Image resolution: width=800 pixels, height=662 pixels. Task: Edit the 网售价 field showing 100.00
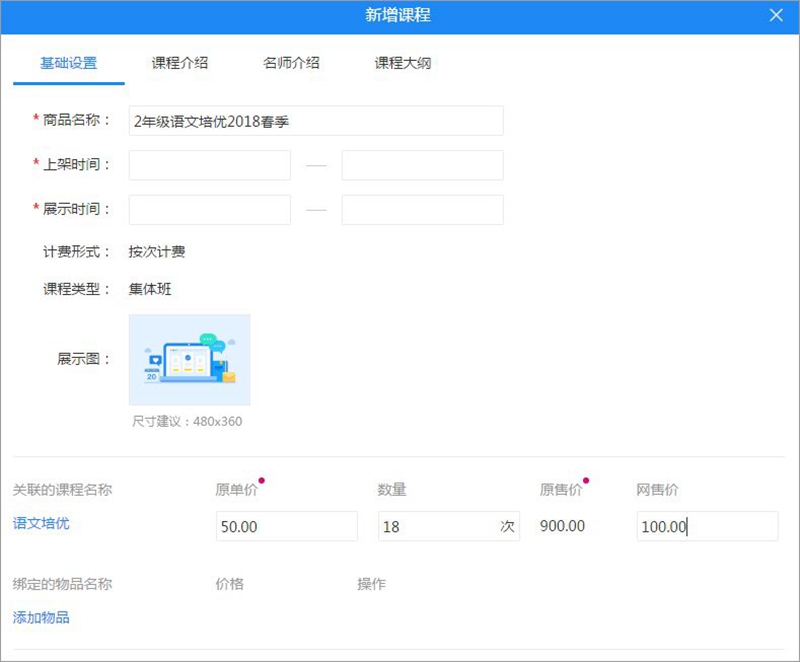(x=706, y=526)
